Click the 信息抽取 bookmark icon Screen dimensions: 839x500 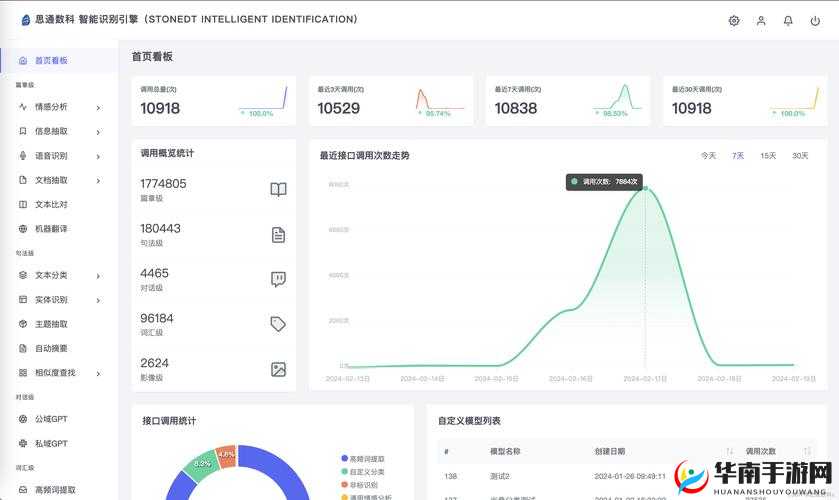[22, 131]
